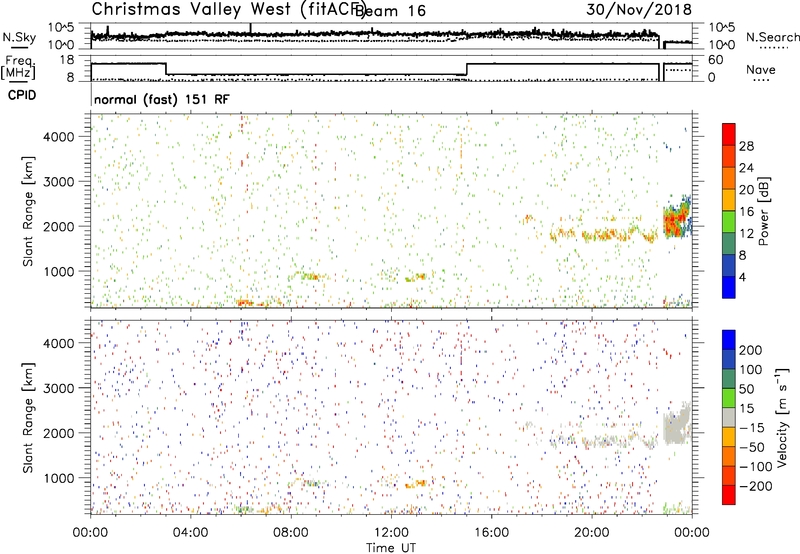Click the "Time UT" axis title
The height and width of the screenshot is (554, 800).
(391, 548)
